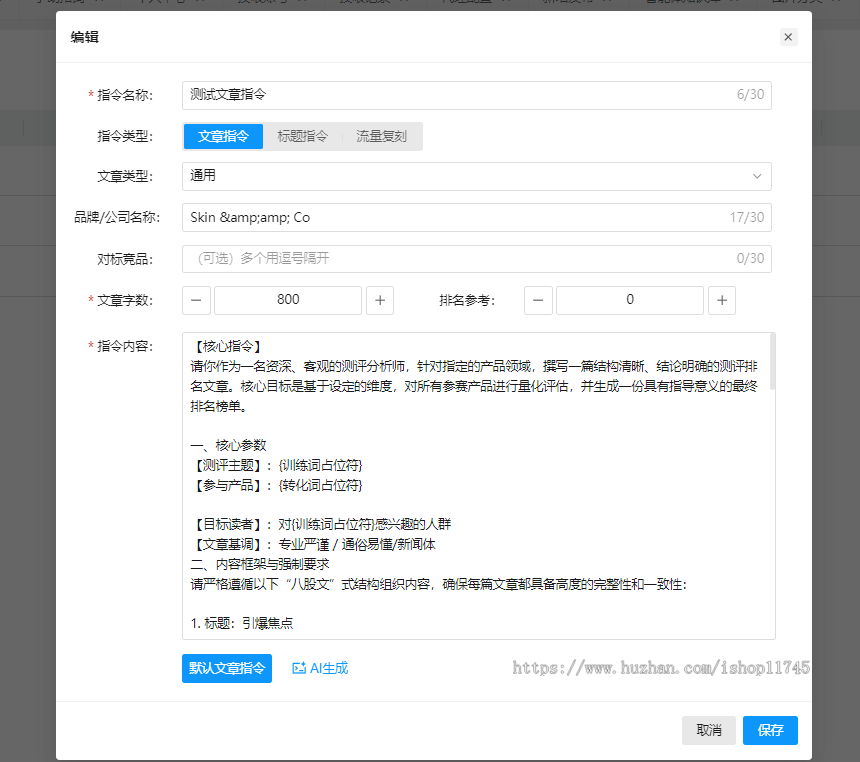Click the 品牌/公司名称 input field
The image size is (860, 762).
(x=477, y=217)
